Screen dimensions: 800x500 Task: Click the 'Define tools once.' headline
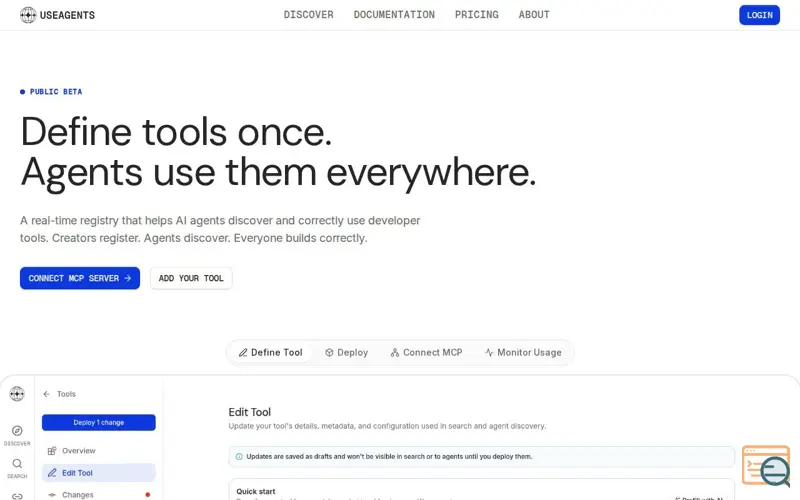[176, 132]
